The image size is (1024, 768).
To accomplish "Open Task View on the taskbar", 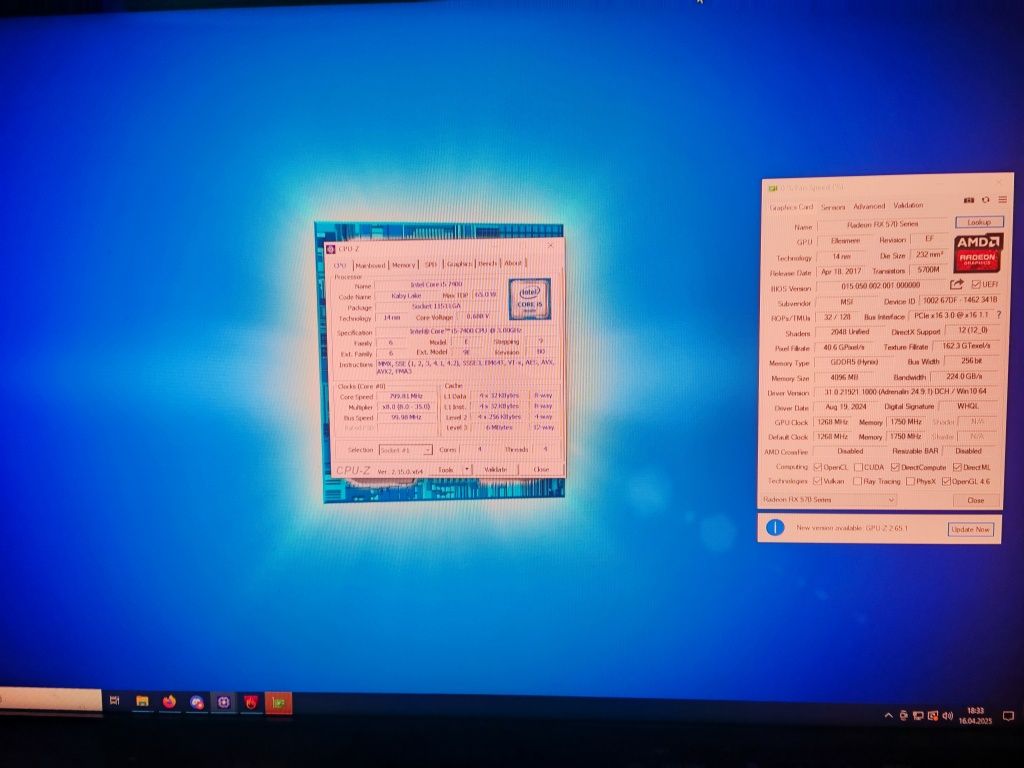I will click(x=114, y=701).
